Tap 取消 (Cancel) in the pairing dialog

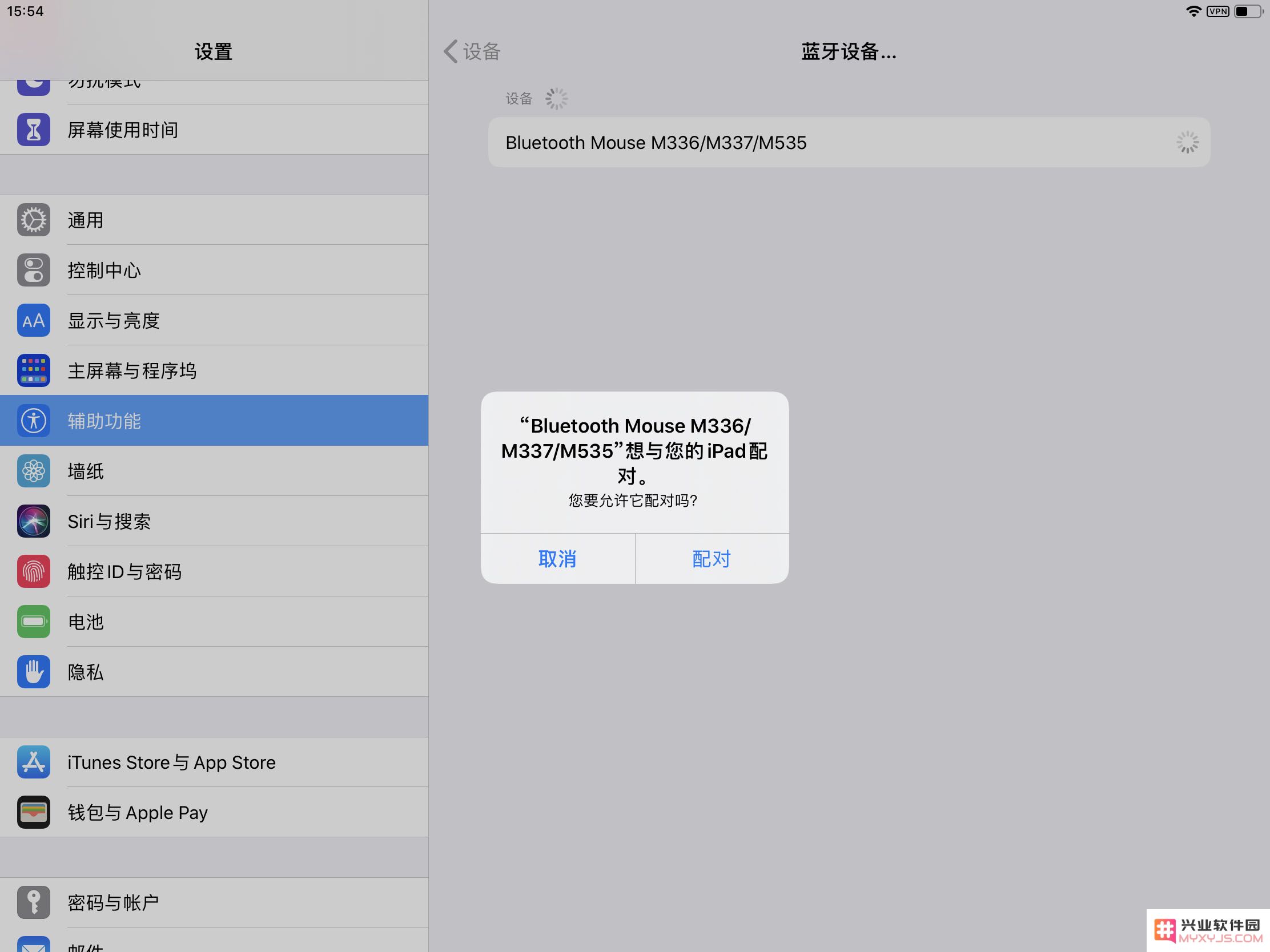point(557,558)
